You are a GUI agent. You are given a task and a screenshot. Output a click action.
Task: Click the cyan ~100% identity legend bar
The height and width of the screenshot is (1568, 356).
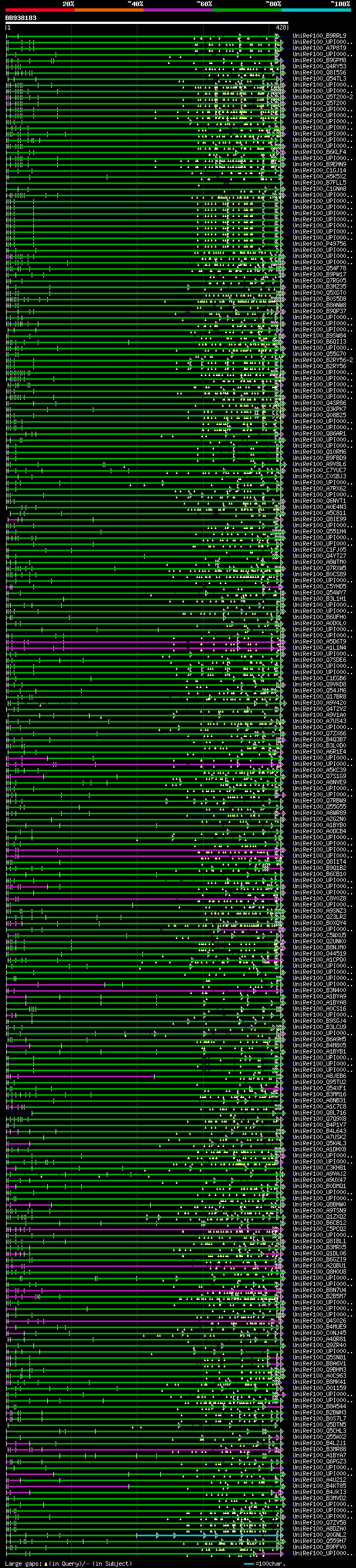point(316,10)
